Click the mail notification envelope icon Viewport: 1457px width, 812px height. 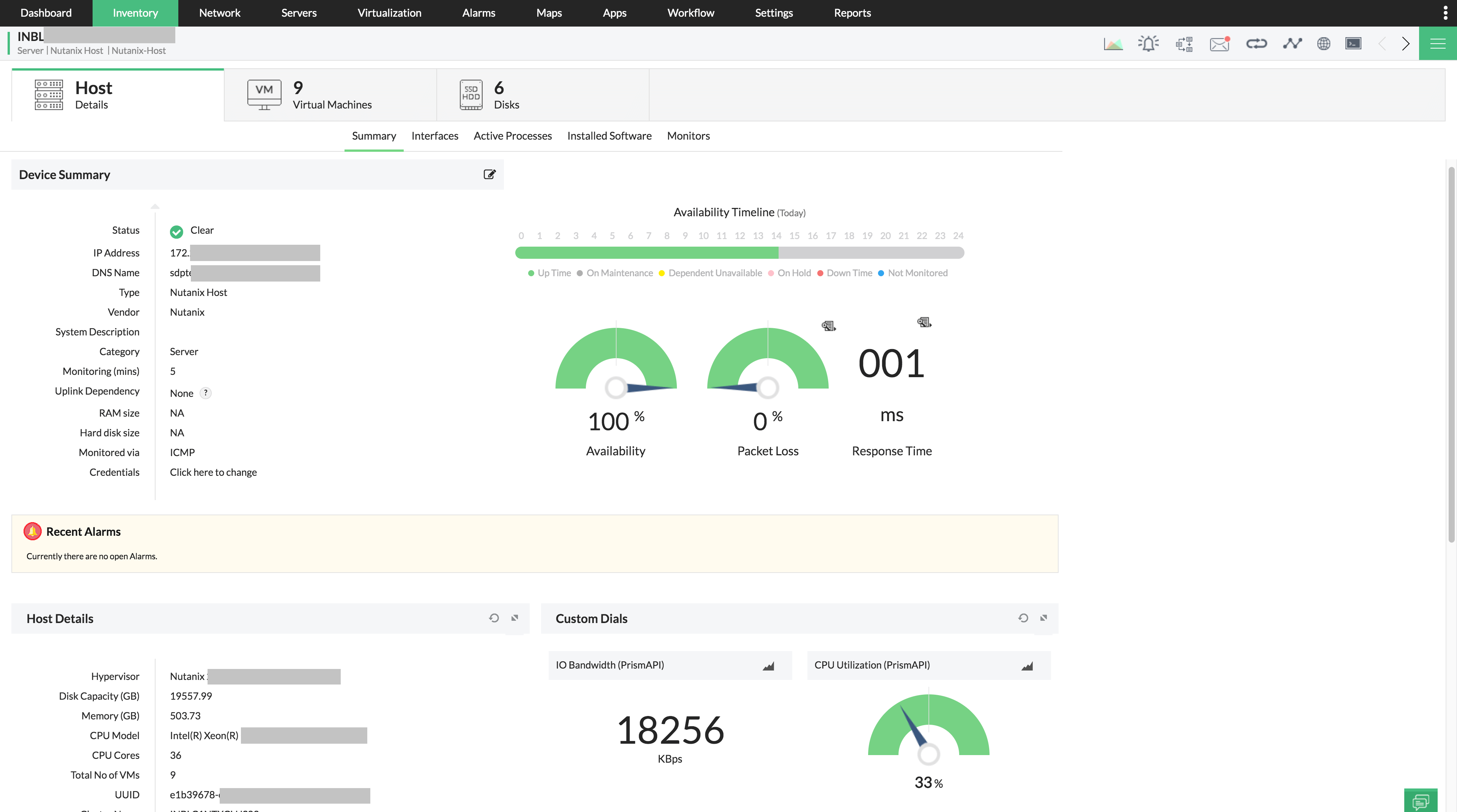[1219, 44]
